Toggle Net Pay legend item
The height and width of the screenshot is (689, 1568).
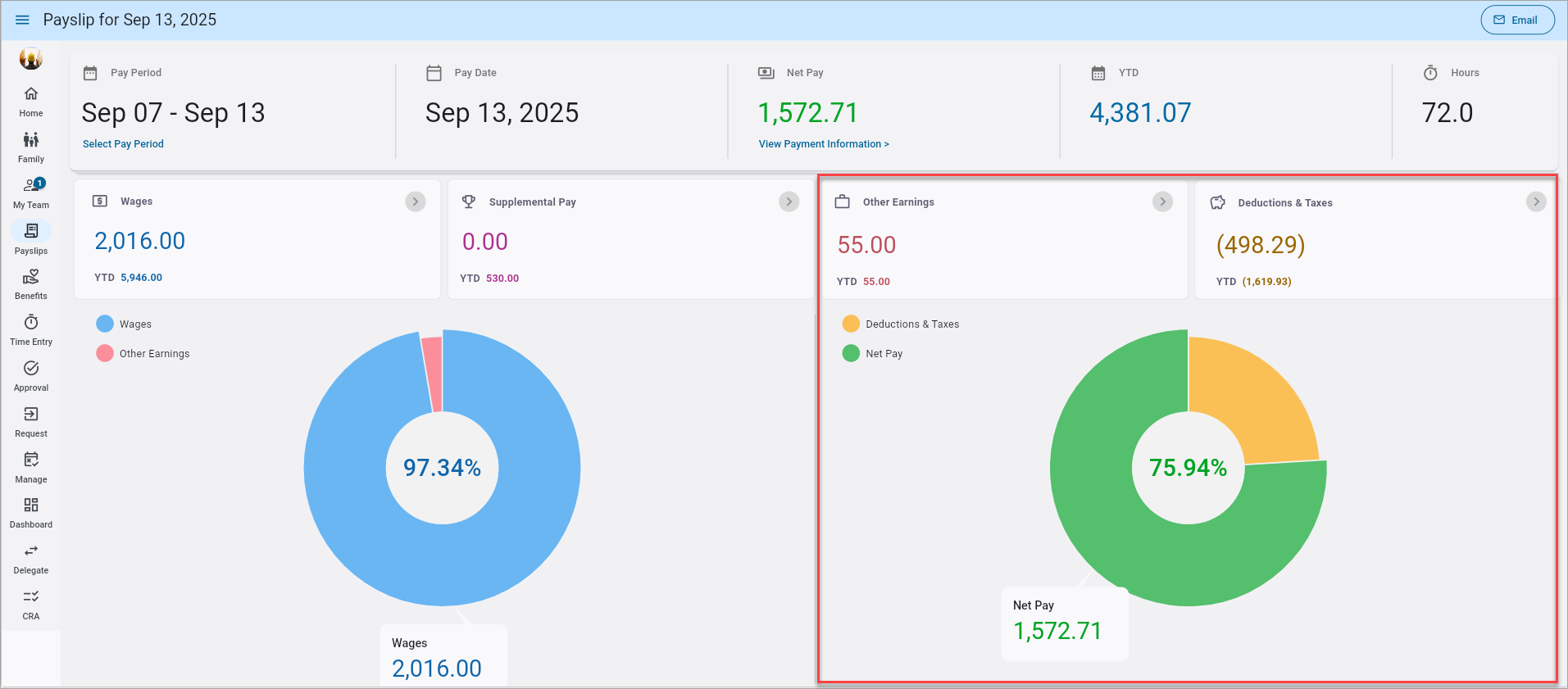(x=873, y=354)
